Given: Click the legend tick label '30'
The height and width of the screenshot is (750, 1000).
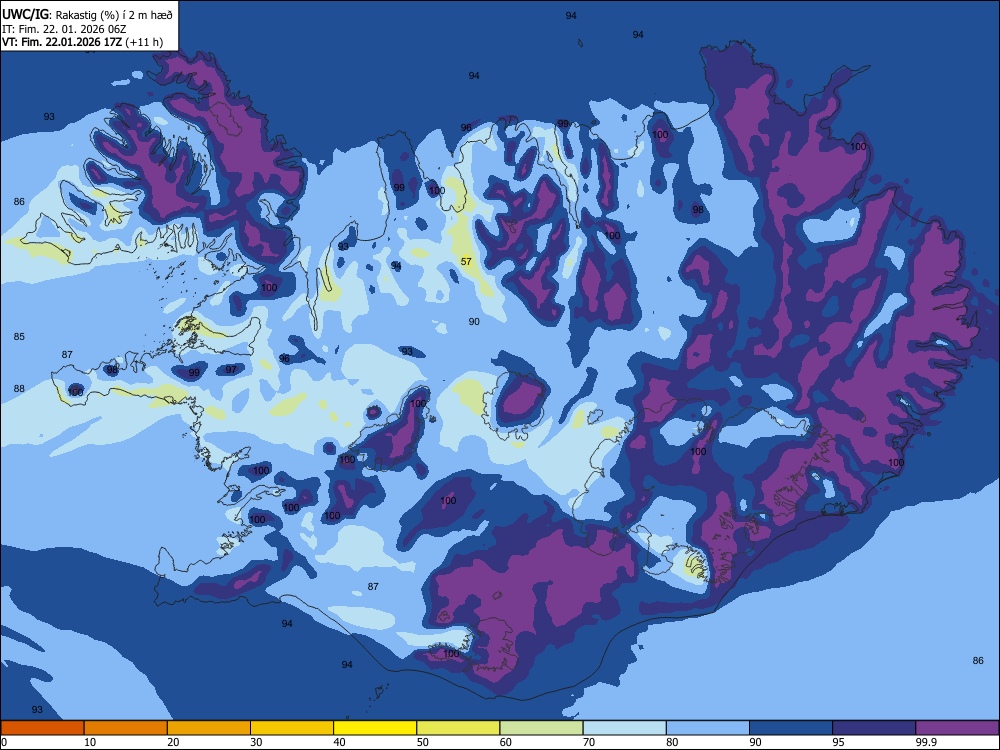Looking at the screenshot, I should pyautogui.click(x=256, y=742).
